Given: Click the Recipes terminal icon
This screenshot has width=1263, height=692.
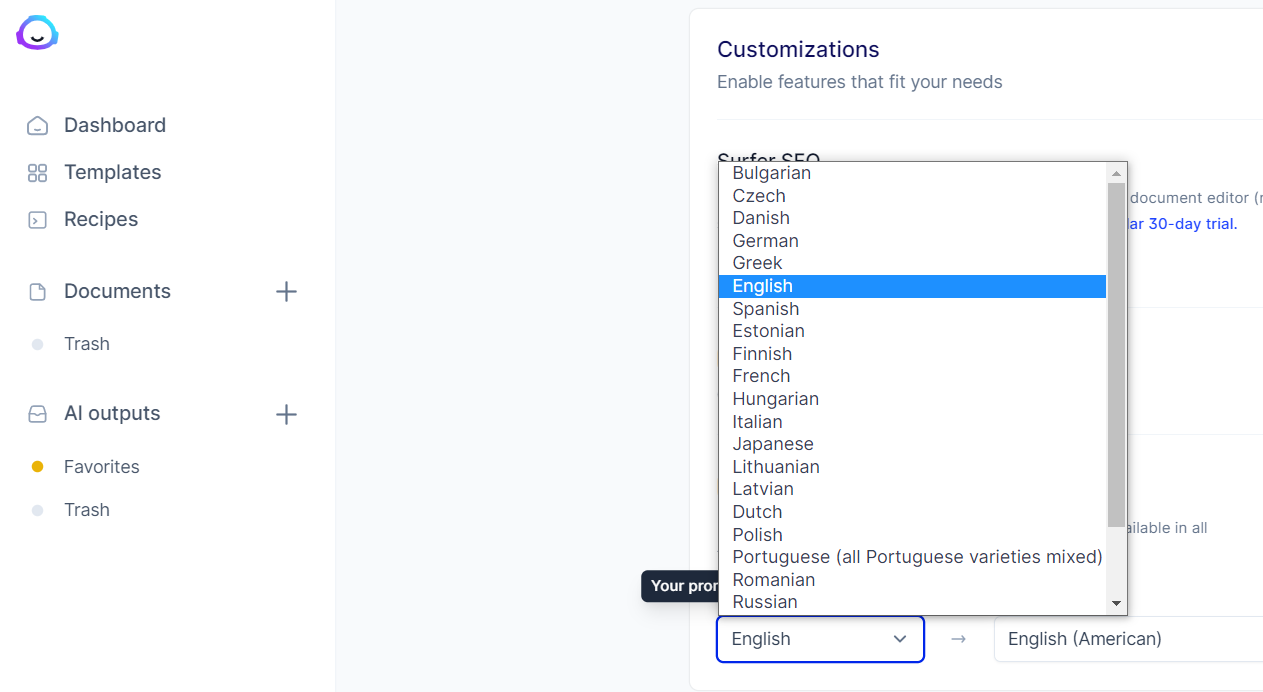Looking at the screenshot, I should coord(37,220).
